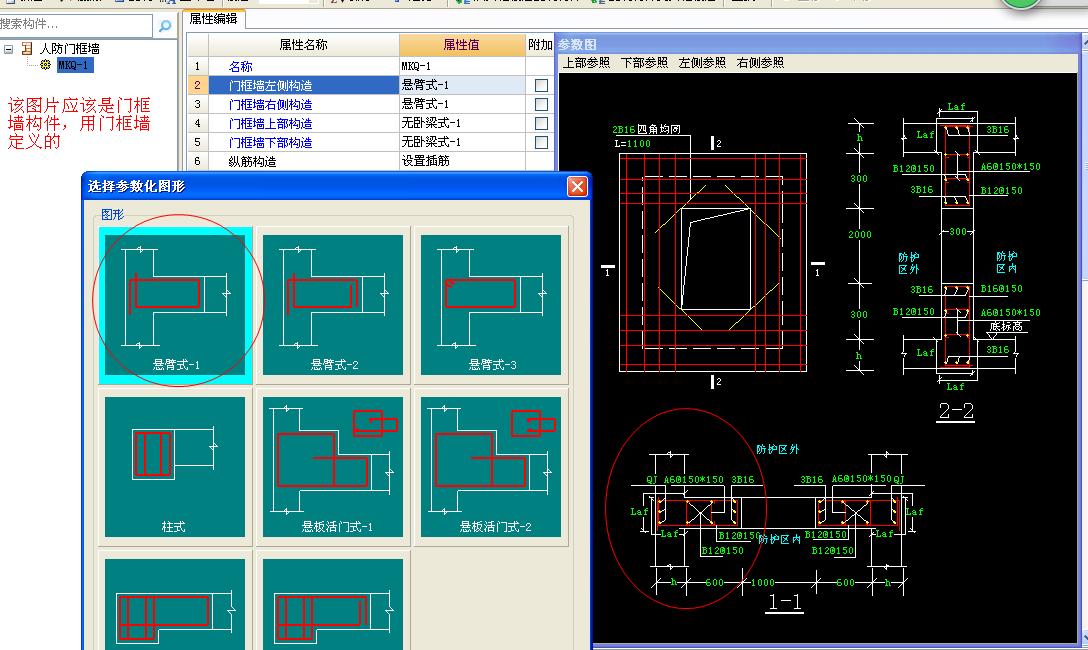Select the 悬臂式-2 shape thumbnail
The image size is (1088, 650).
[x=333, y=305]
